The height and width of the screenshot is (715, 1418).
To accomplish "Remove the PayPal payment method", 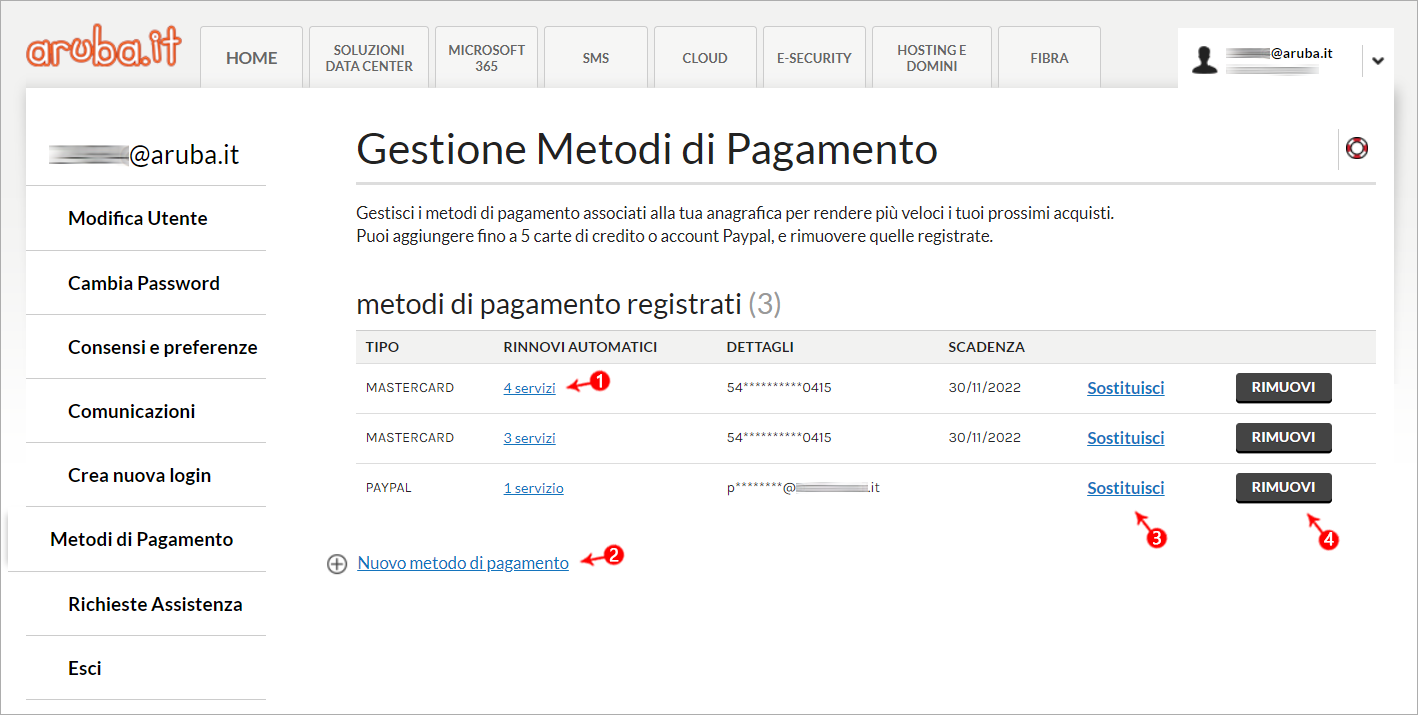I will pos(1284,488).
